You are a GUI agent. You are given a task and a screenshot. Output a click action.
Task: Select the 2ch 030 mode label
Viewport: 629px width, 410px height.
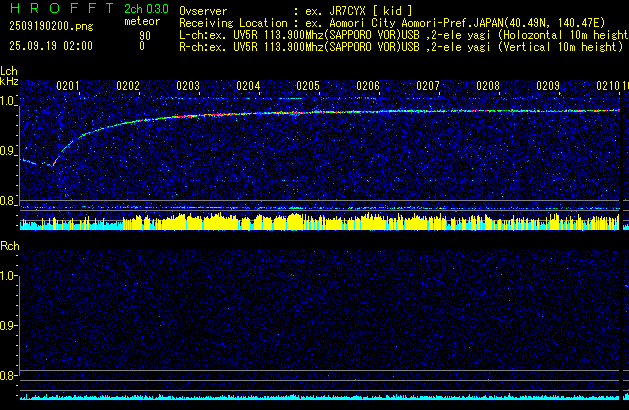pos(146,8)
